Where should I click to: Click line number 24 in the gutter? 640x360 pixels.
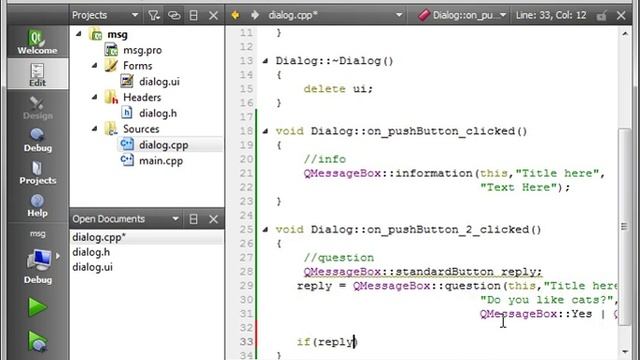(x=246, y=215)
